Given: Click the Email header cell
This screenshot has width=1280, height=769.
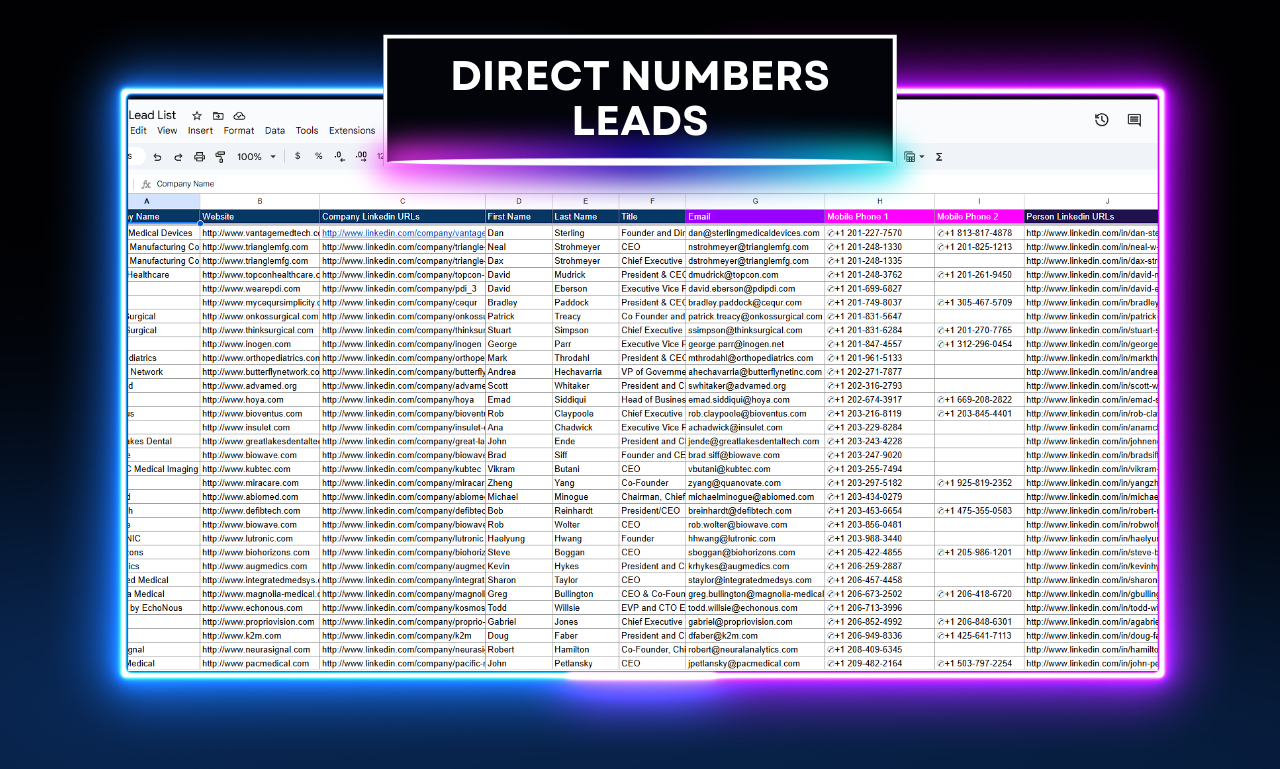Looking at the screenshot, I should [755, 216].
